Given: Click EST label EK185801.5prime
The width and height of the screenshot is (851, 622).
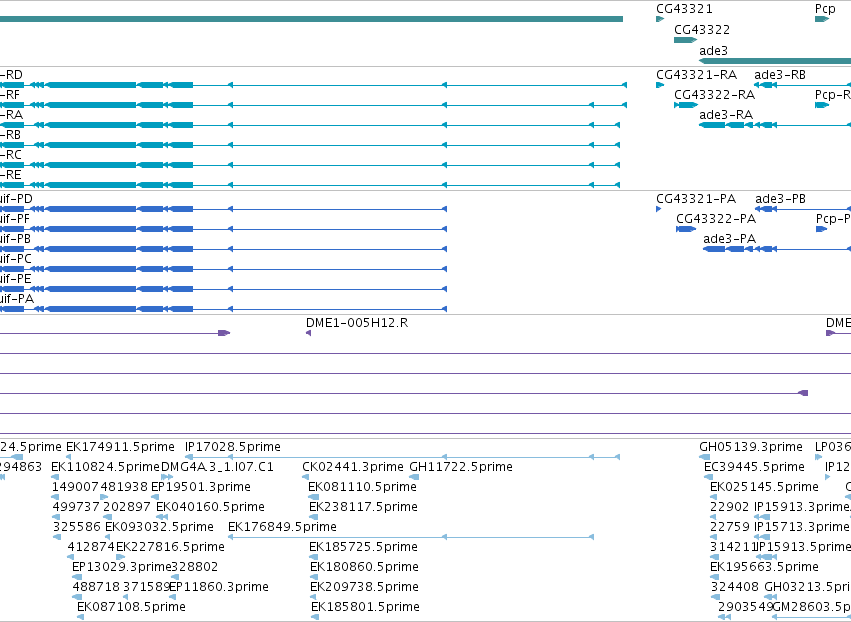Looking at the screenshot, I should (365, 608).
